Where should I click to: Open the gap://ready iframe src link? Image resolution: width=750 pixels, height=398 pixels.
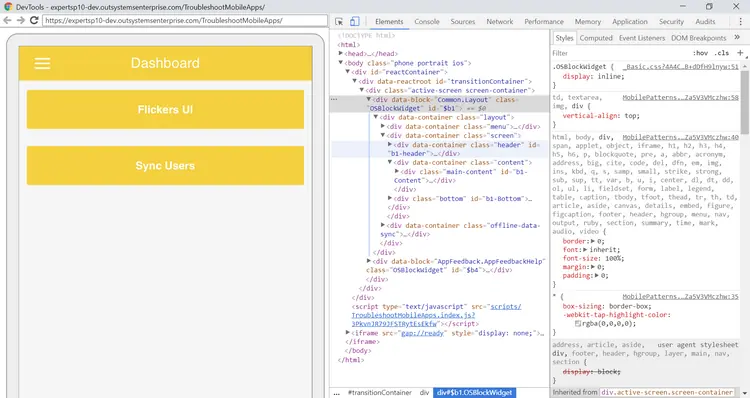pyautogui.click(x=422, y=333)
